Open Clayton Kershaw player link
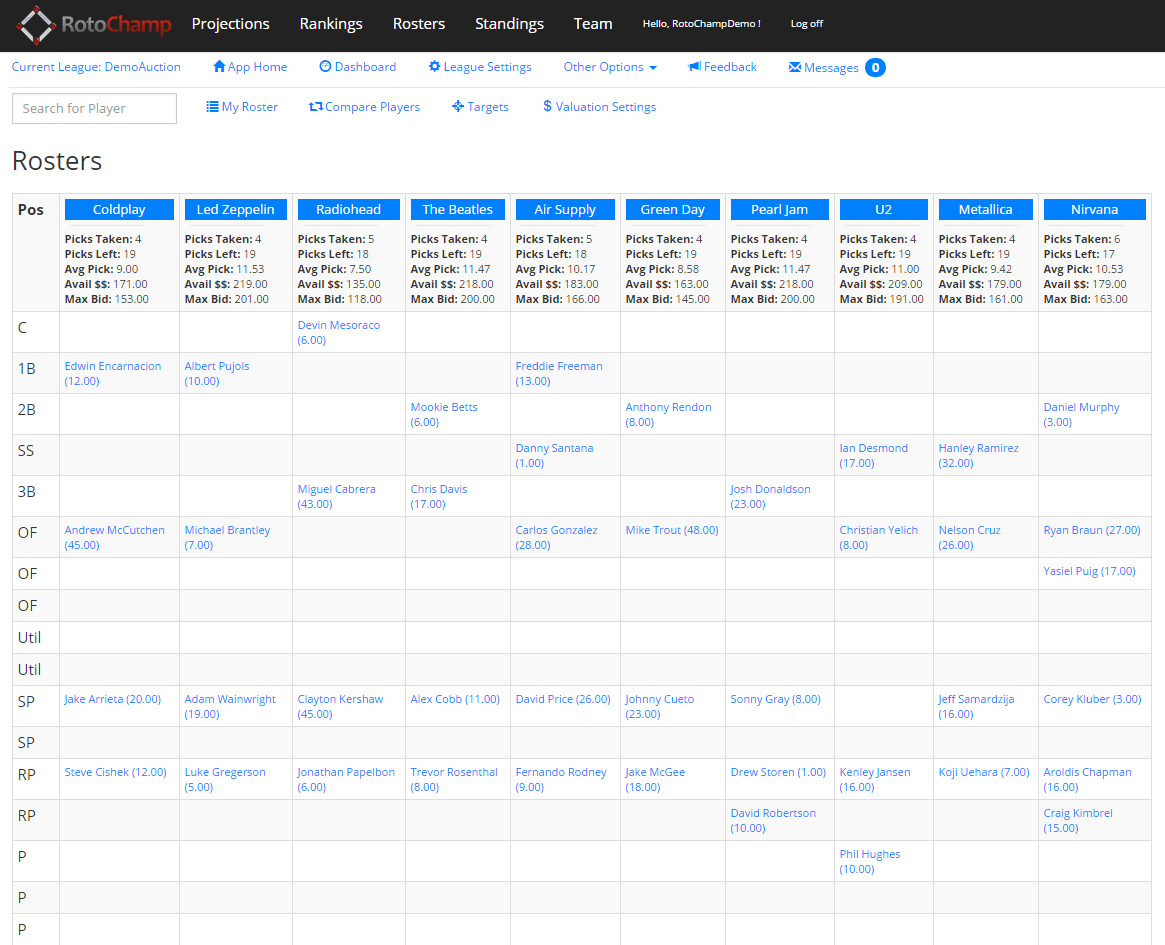Image resolution: width=1165 pixels, height=945 pixels. pos(340,706)
